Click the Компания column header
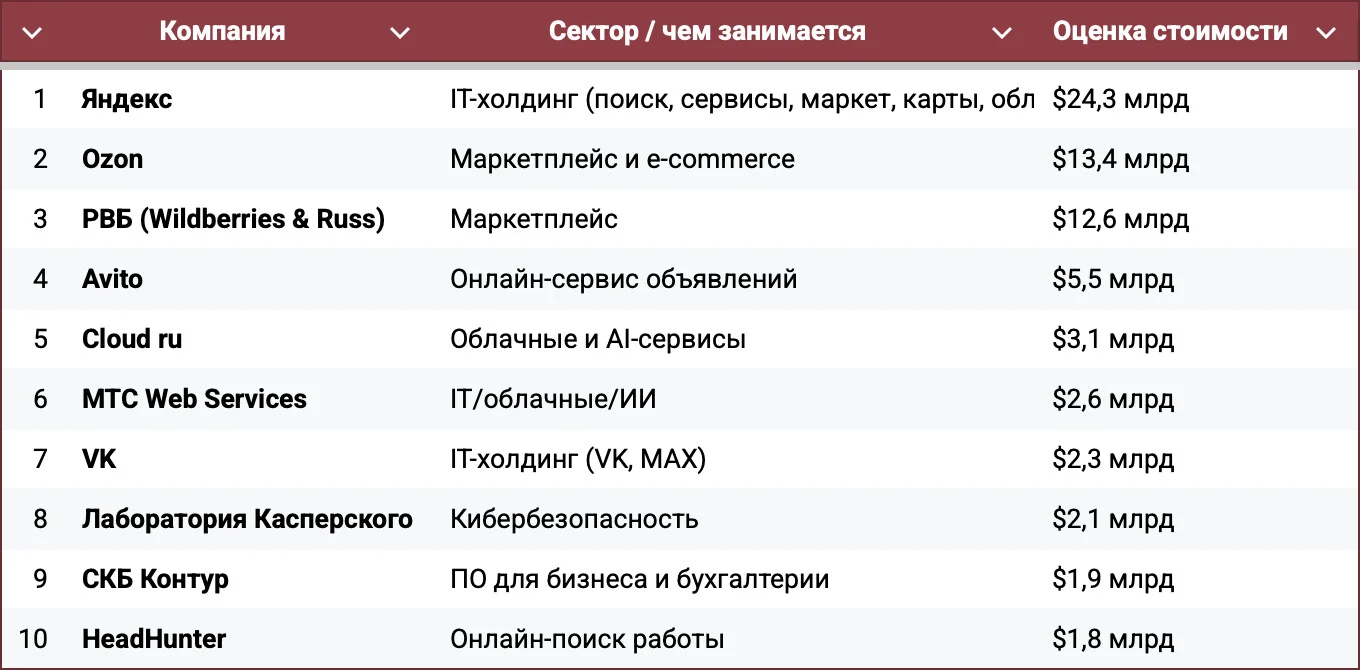Image resolution: width=1360 pixels, height=670 pixels. [222, 31]
